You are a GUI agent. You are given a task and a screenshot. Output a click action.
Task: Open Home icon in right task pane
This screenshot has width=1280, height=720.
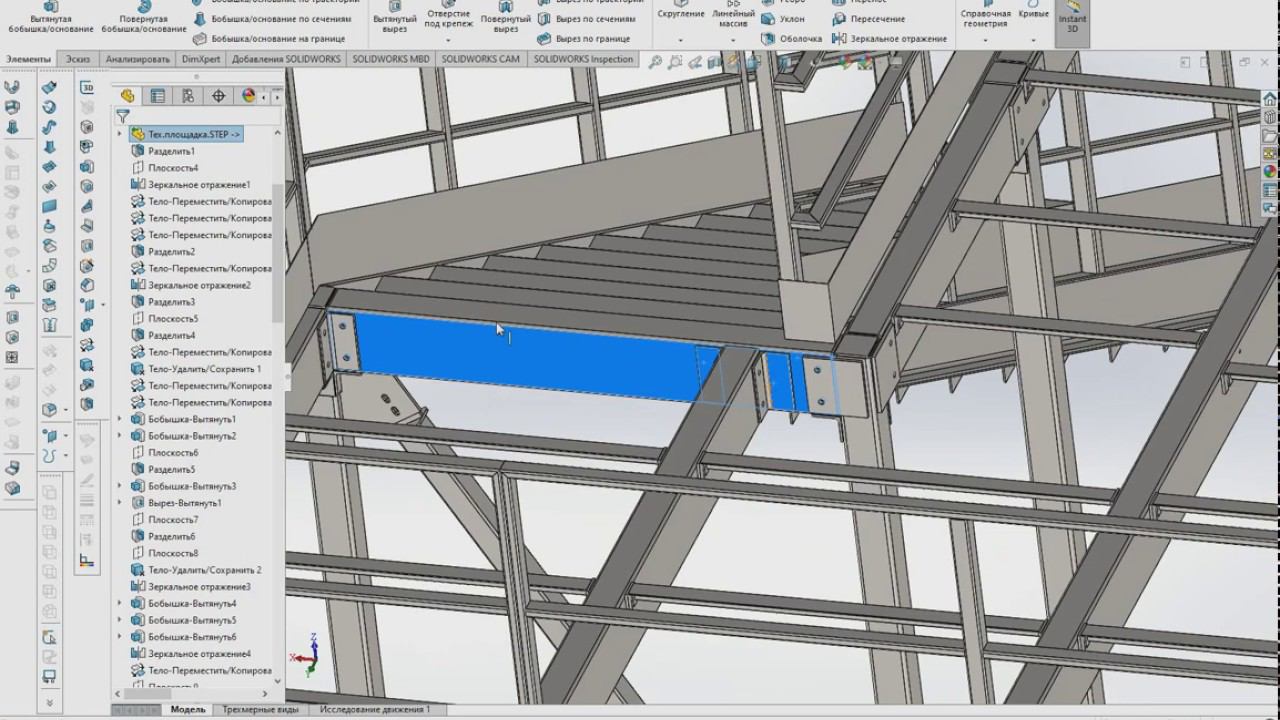click(x=1269, y=97)
